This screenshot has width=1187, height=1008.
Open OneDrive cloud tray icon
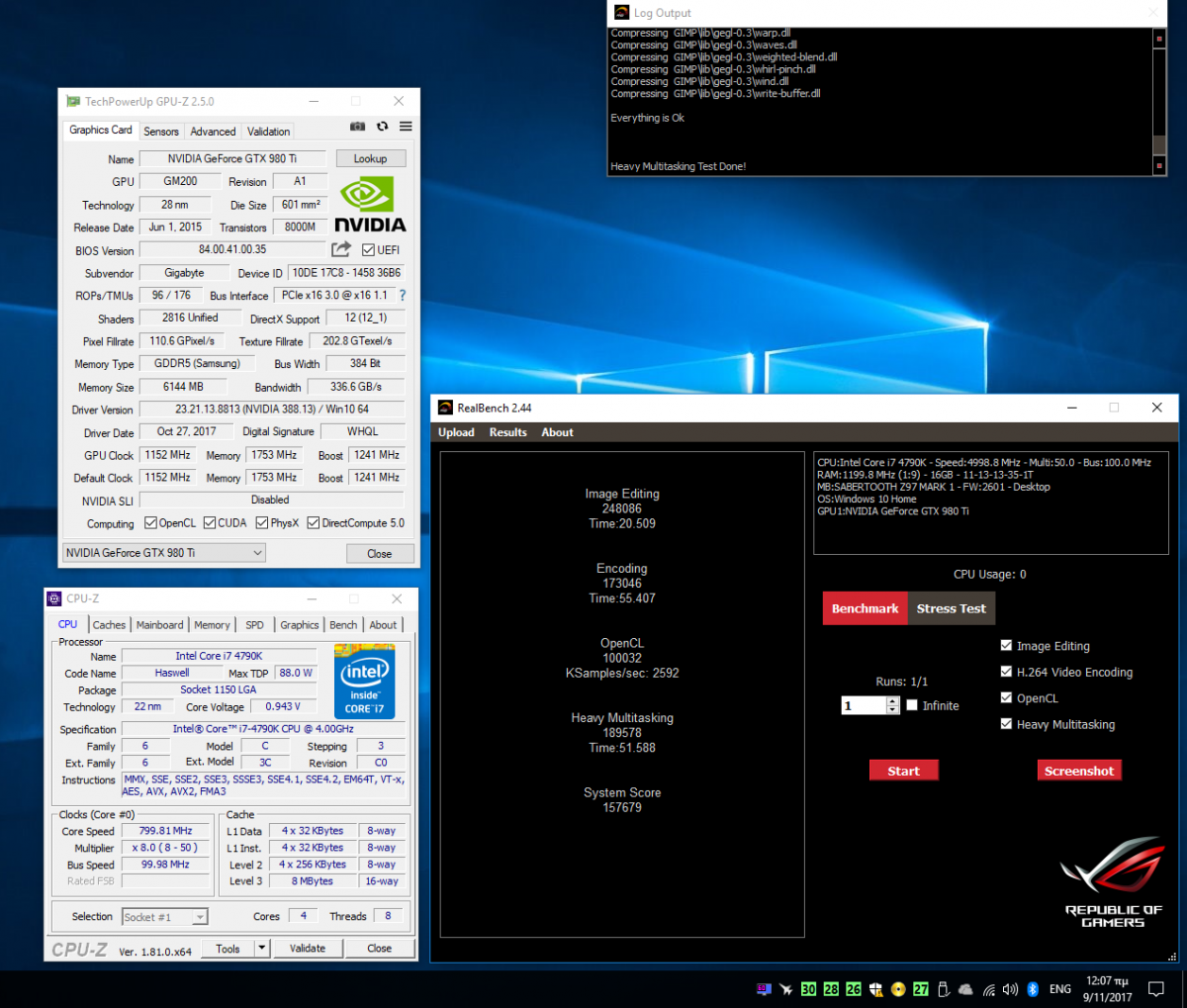tap(965, 989)
